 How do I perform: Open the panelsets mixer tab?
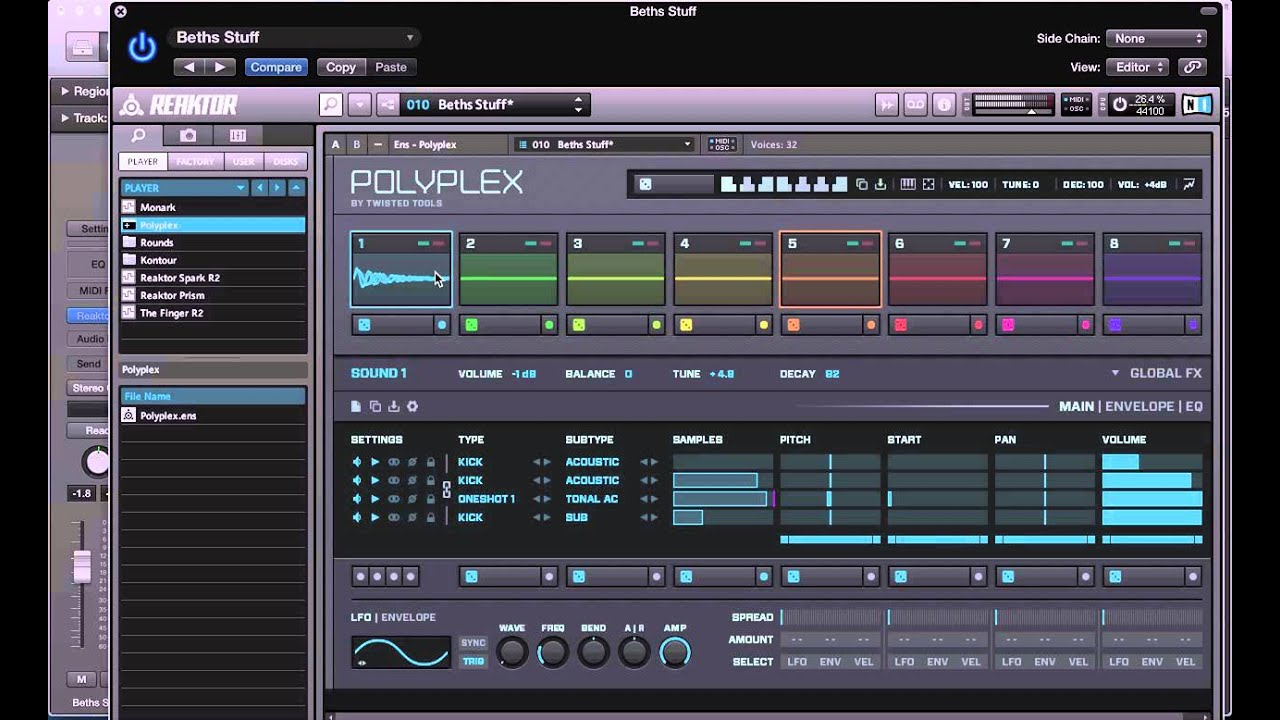point(238,135)
